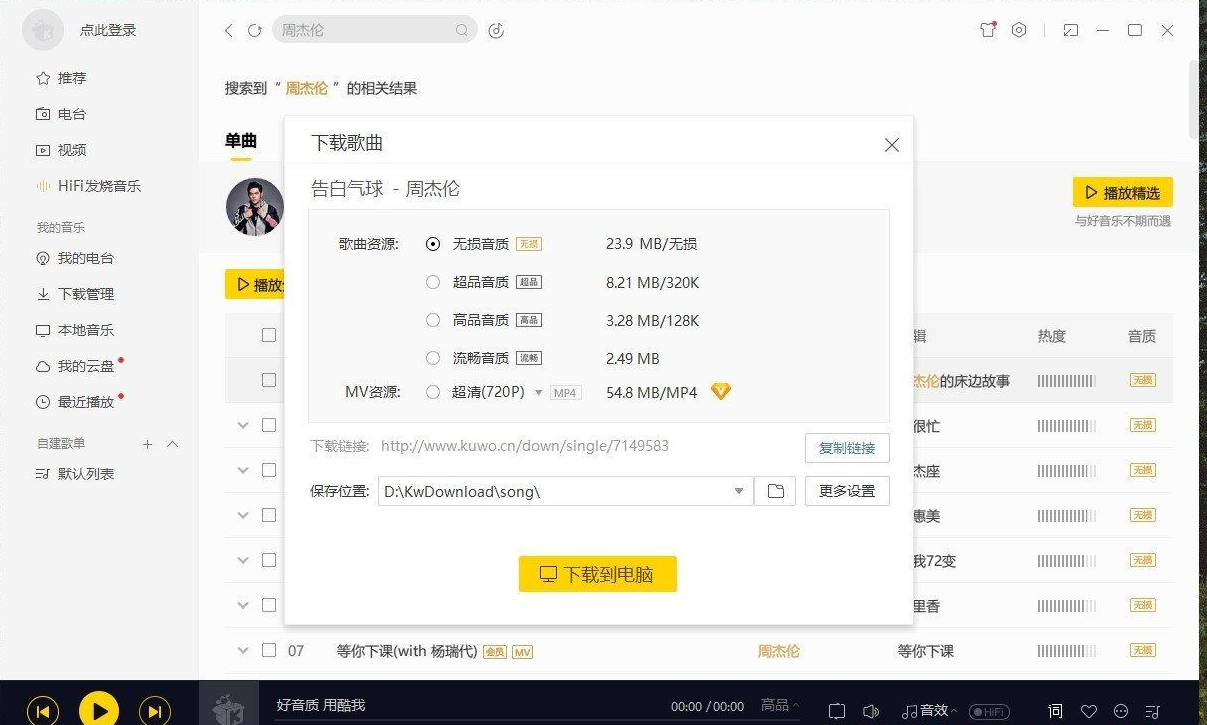Select 高品音质 radio option
The width and height of the screenshot is (1207, 725).
pyautogui.click(x=433, y=321)
